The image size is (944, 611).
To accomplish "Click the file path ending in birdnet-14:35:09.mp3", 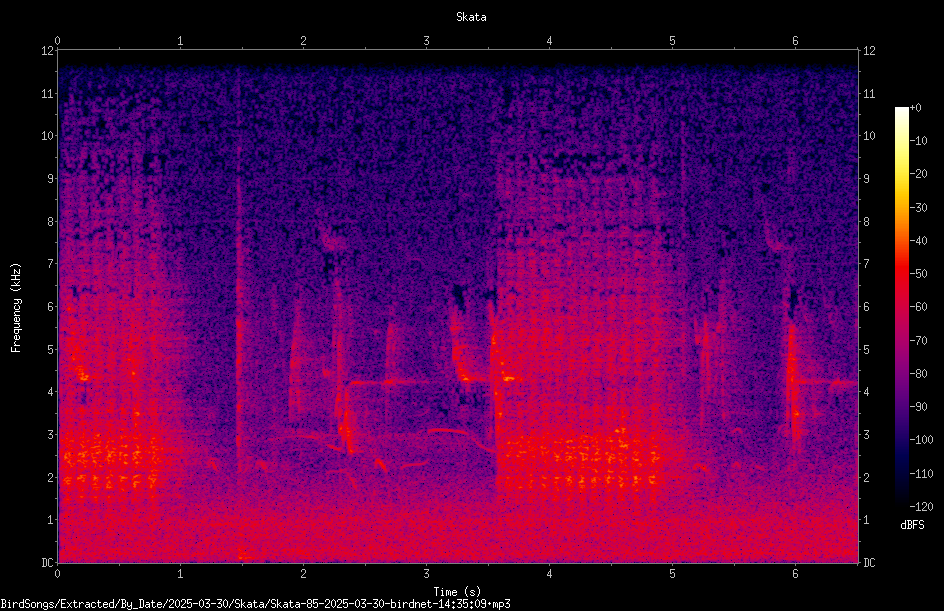I will 255,604.
